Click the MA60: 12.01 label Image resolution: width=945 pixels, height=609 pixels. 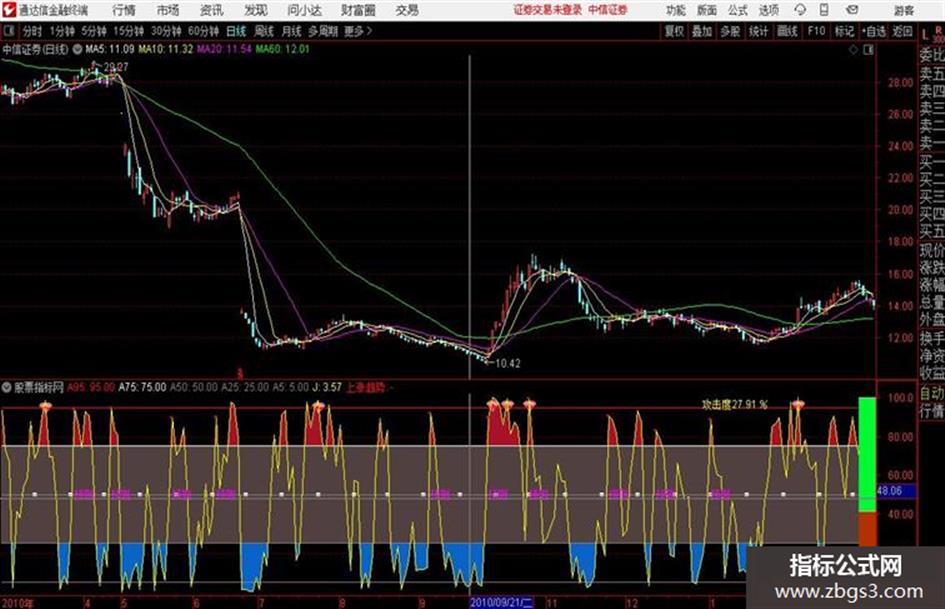[x=283, y=49]
